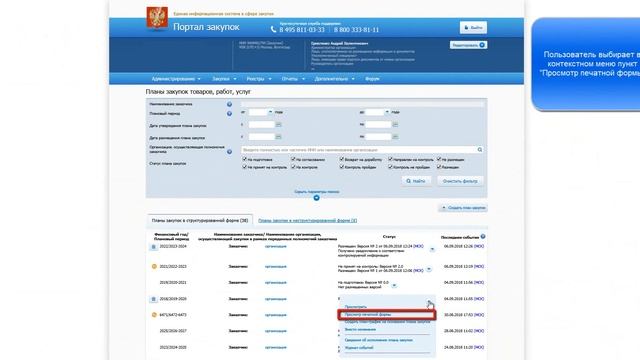Click orange status icon on 2021/2022-2023 row
This screenshot has height=360, width=640.
(x=154, y=266)
